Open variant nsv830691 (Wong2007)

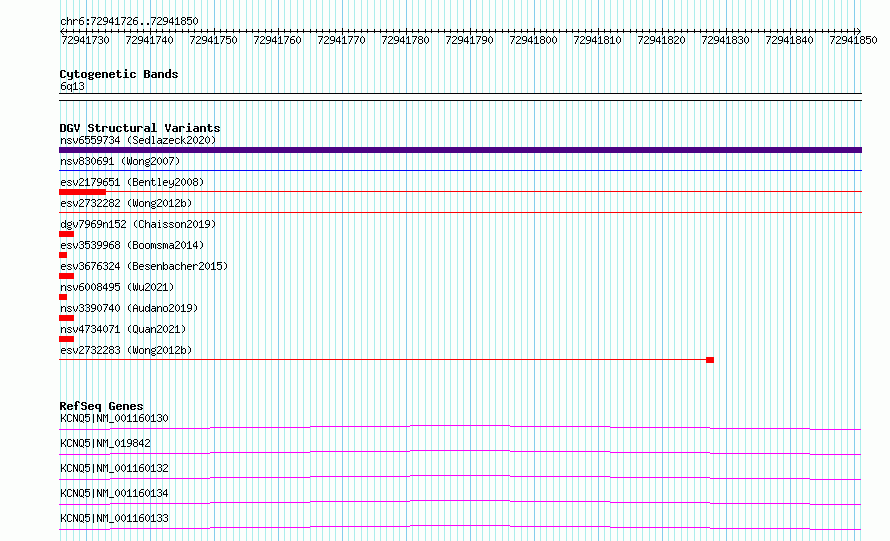point(120,161)
